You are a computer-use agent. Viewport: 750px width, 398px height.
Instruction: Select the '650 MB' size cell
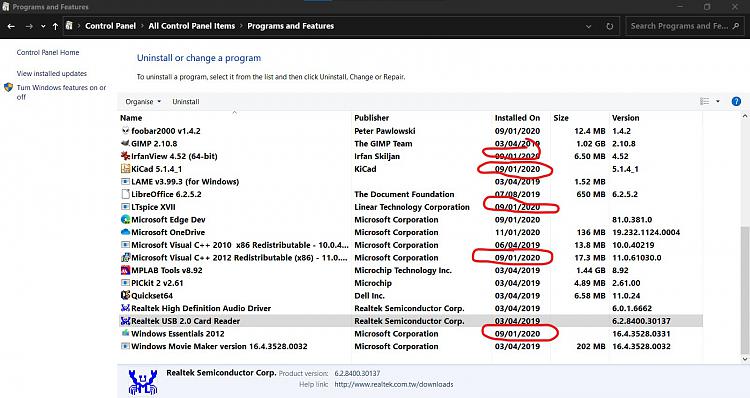coord(591,194)
